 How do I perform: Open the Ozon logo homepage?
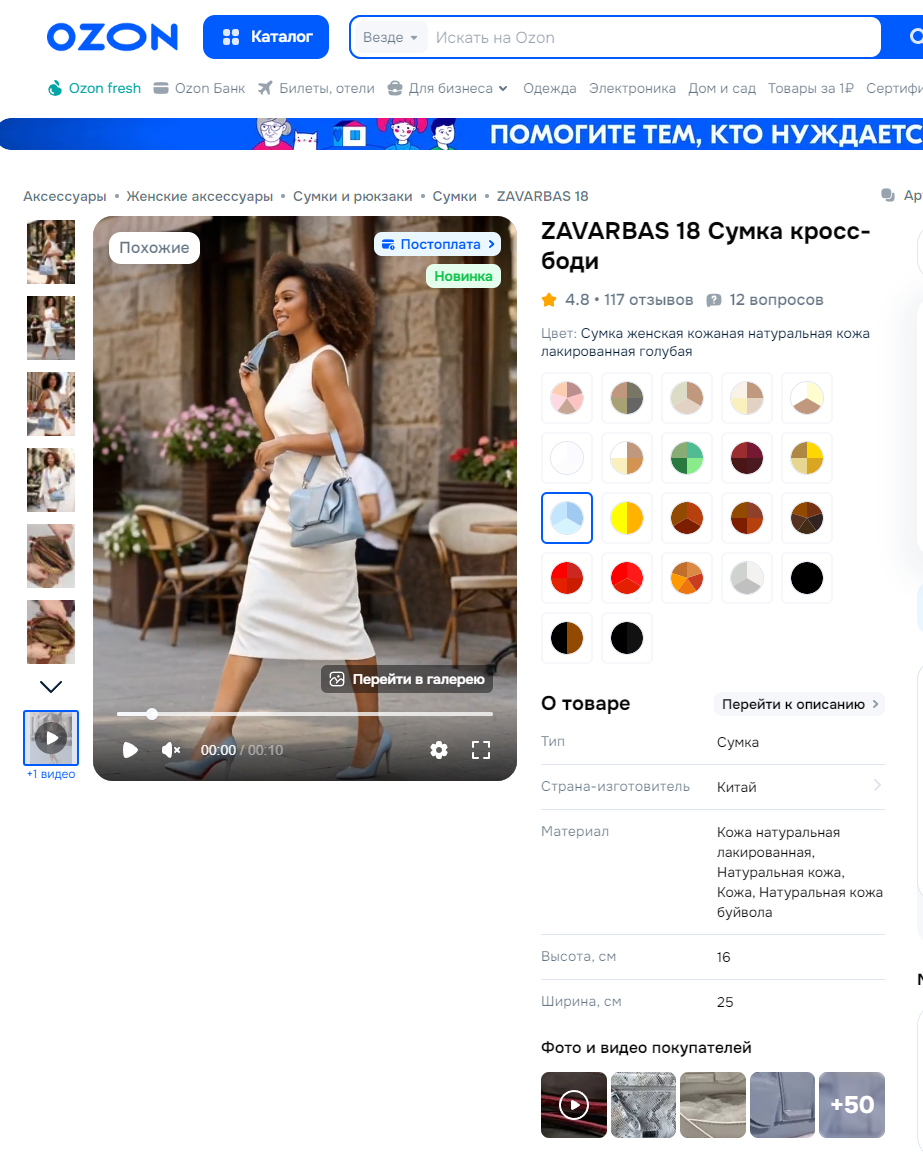point(112,37)
